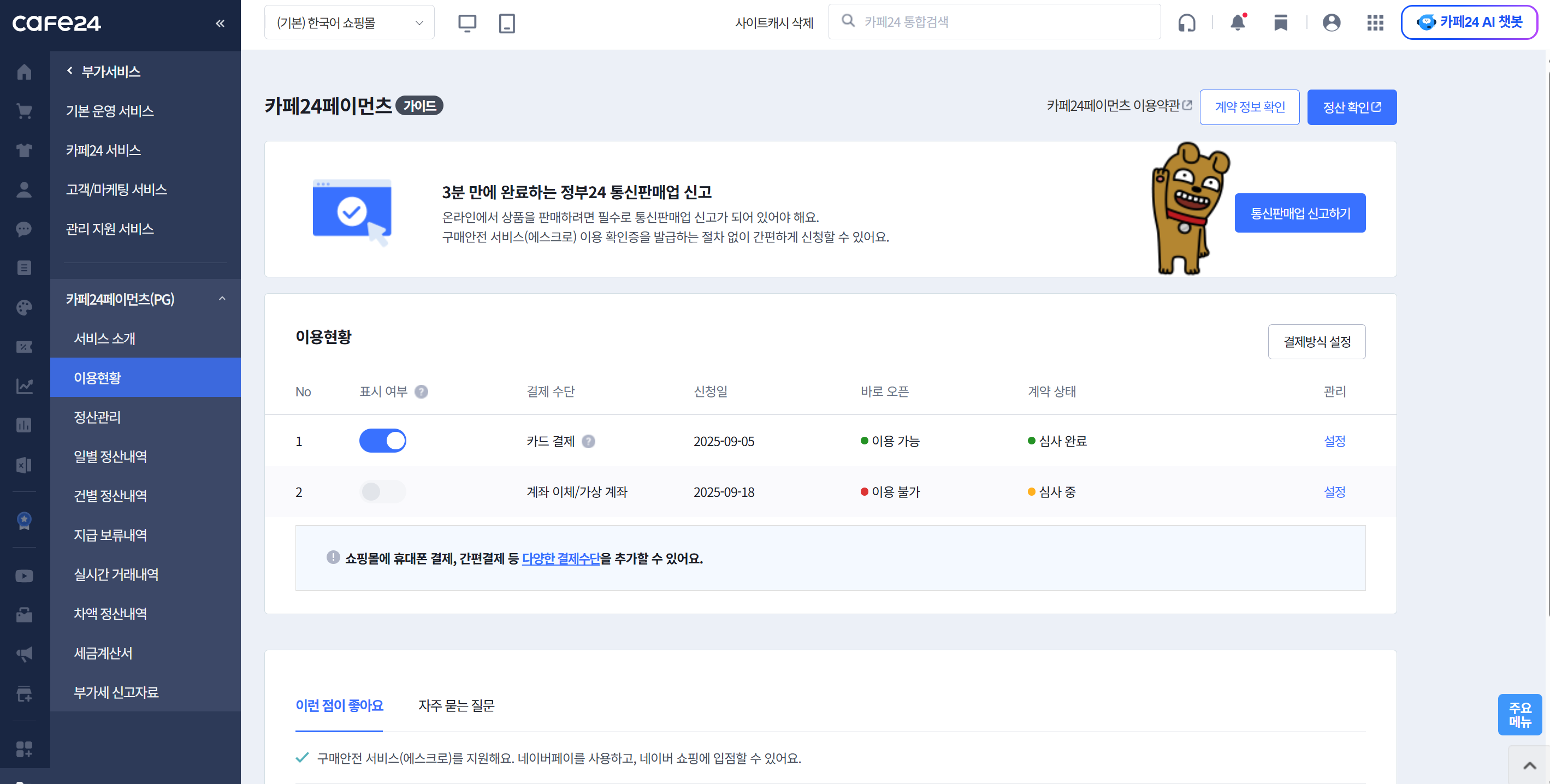This screenshot has height=784, width=1550.
Task: Click help icon next to 표시 여부
Action: (421, 391)
